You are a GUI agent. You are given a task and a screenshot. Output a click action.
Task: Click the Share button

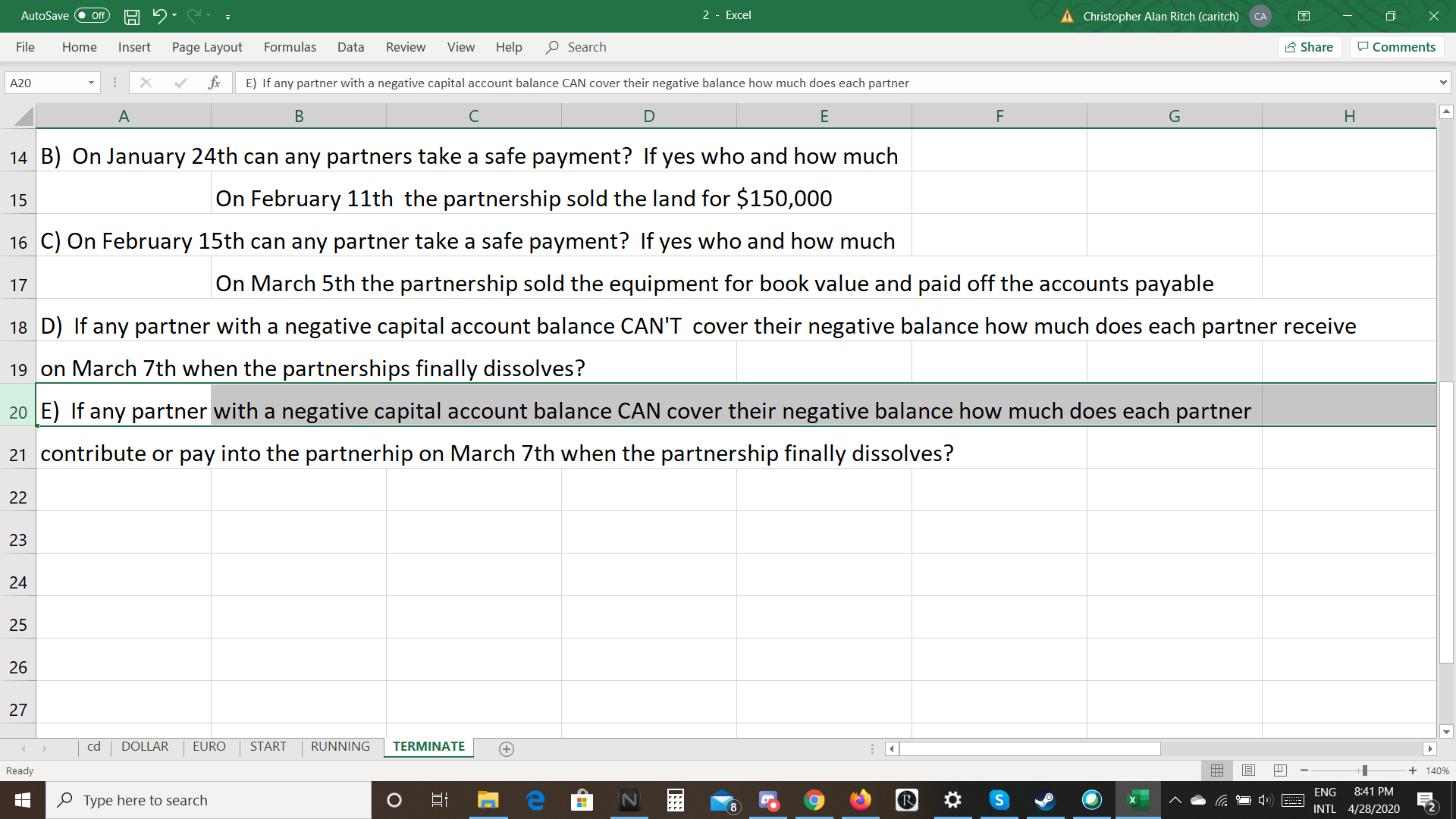point(1310,47)
